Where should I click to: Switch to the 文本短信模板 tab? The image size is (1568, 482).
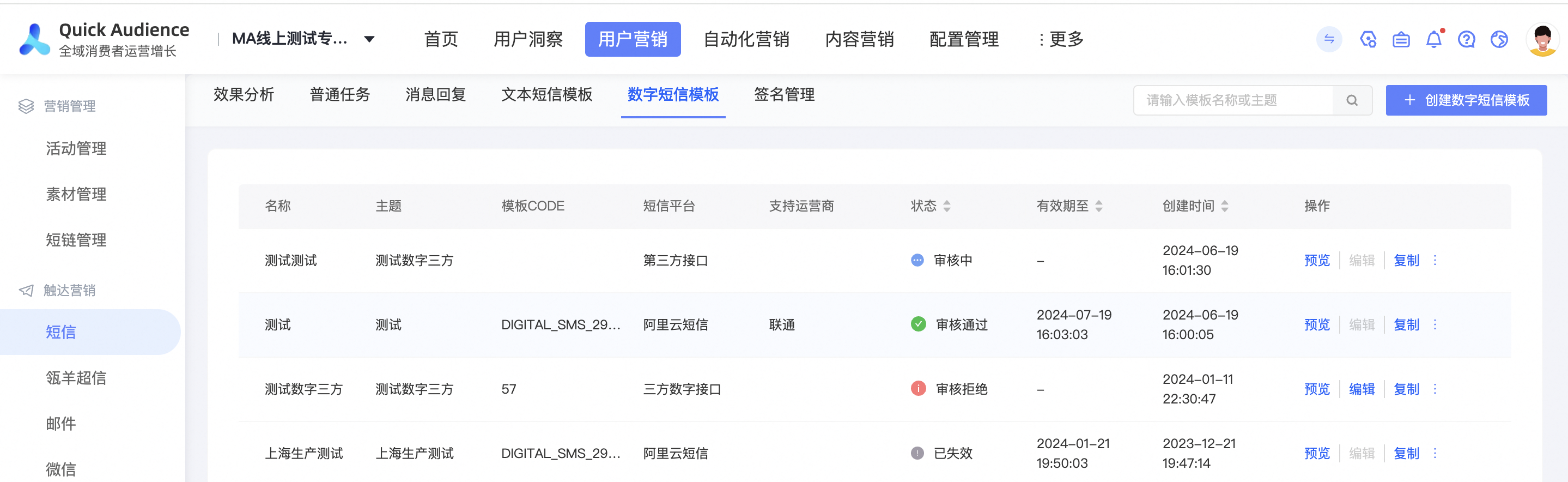coord(546,94)
